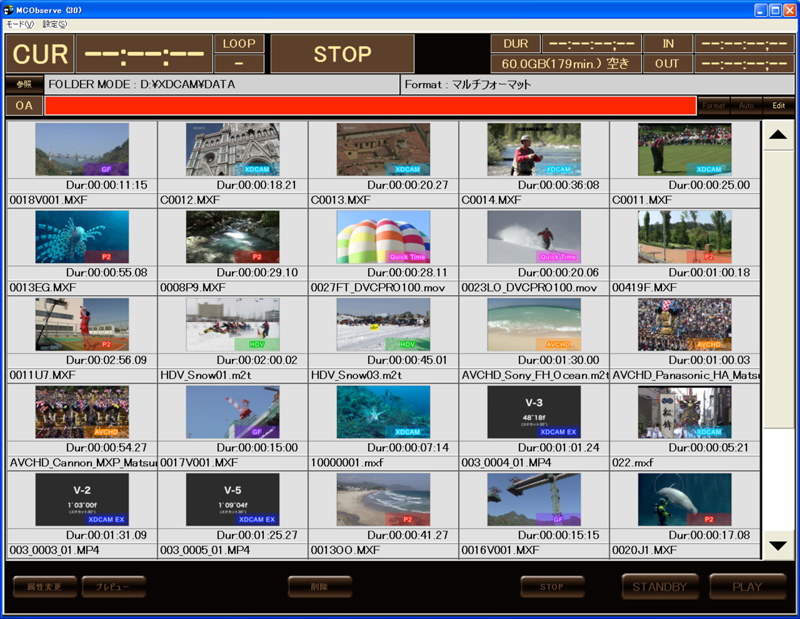The width and height of the screenshot is (800, 619).
Task: Click the OUT point button
Action: tap(667, 64)
